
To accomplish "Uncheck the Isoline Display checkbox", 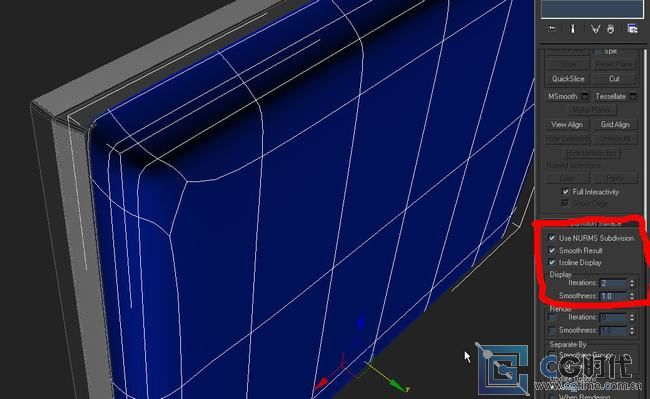I will [x=552, y=263].
